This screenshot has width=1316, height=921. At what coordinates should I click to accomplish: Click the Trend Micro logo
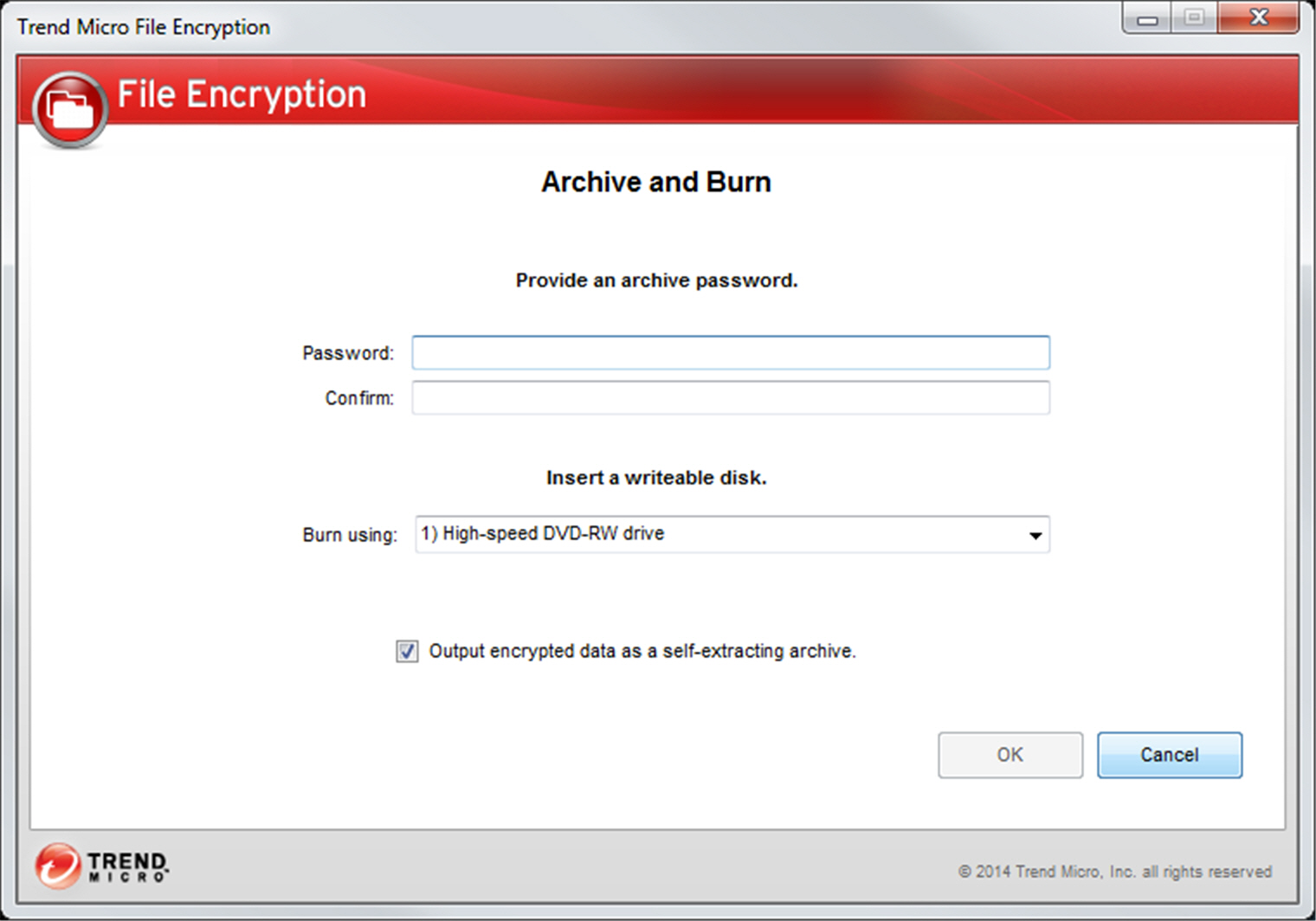[x=102, y=866]
